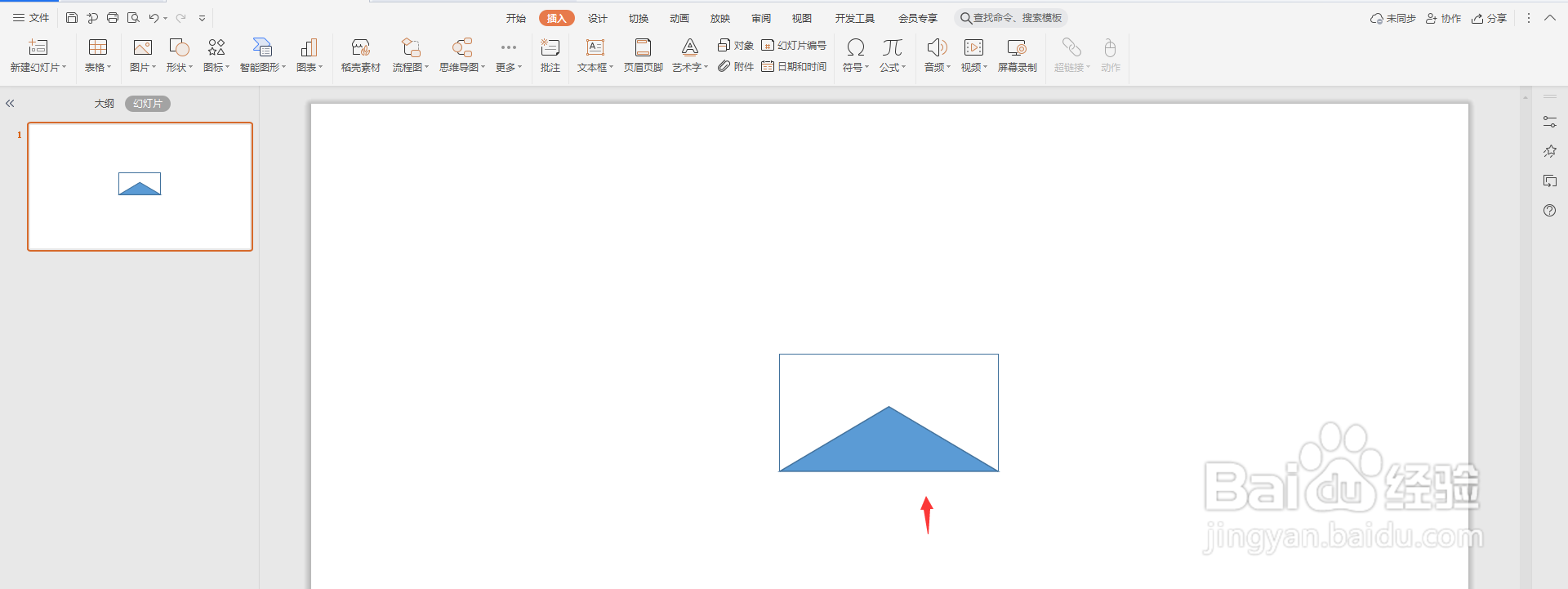Open Header and Footer (页眉页脚)
Screen dimensions: 1568x589
pyautogui.click(x=644, y=56)
